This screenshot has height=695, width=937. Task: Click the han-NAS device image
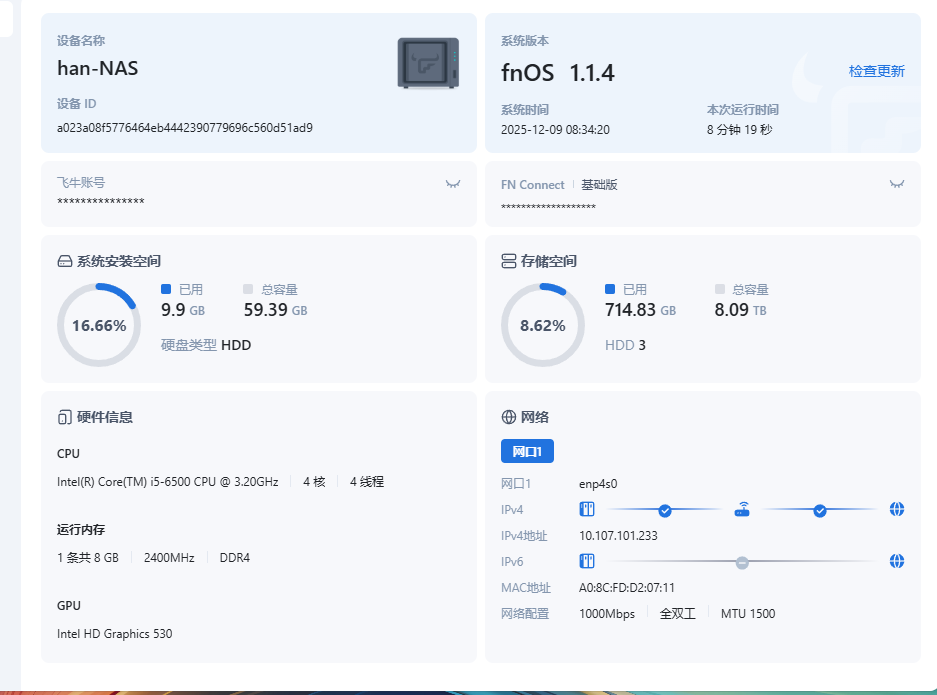(428, 64)
